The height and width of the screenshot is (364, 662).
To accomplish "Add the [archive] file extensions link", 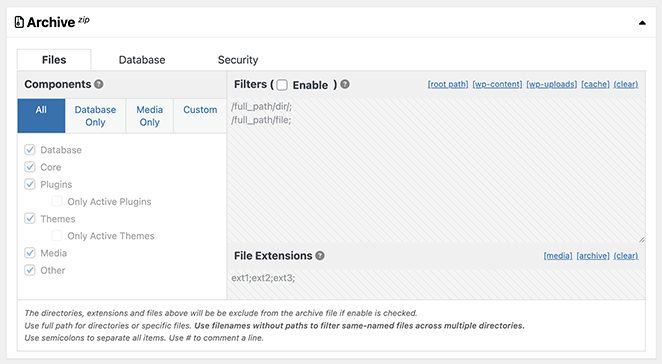I will pyautogui.click(x=593, y=255).
